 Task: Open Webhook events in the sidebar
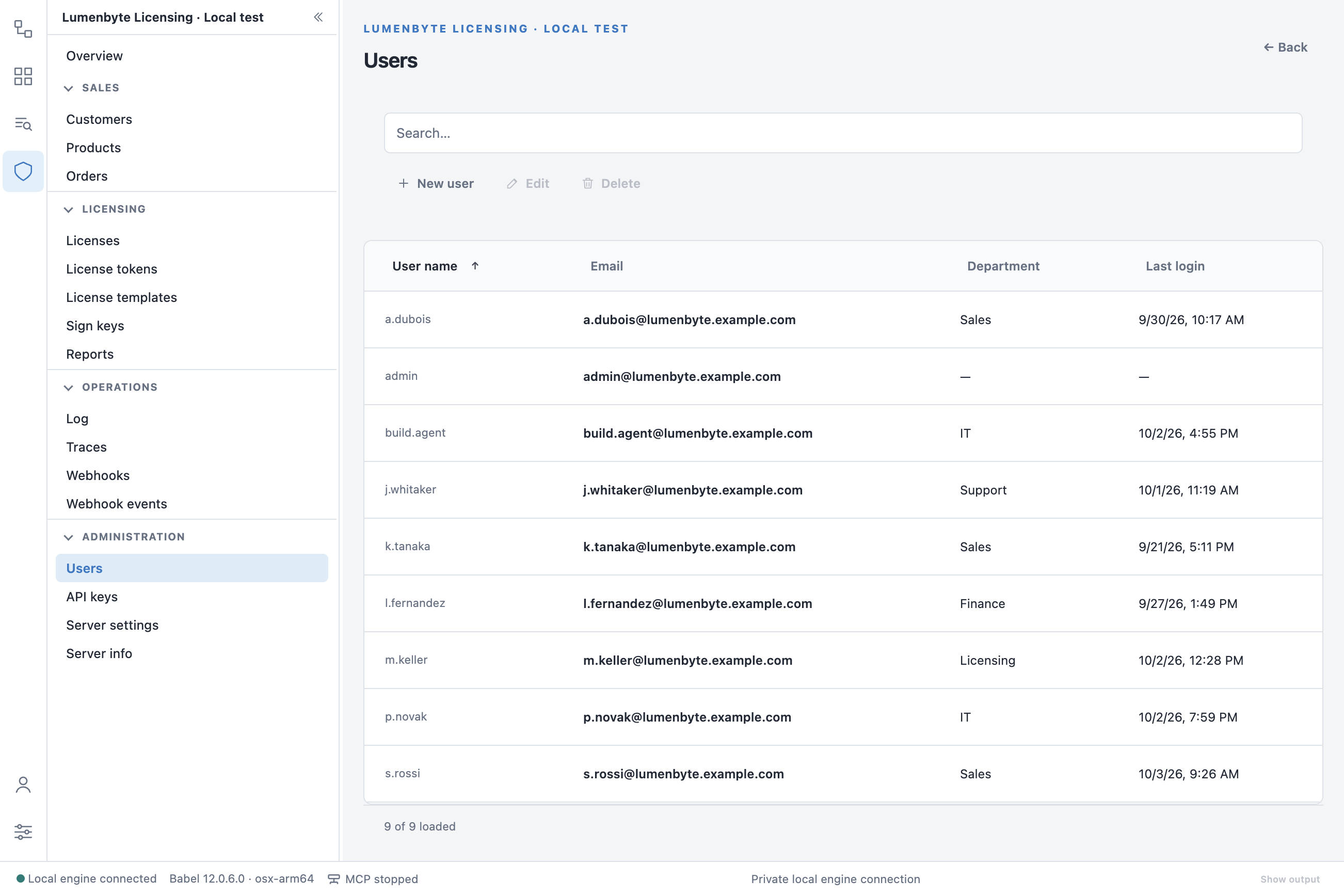(x=117, y=504)
